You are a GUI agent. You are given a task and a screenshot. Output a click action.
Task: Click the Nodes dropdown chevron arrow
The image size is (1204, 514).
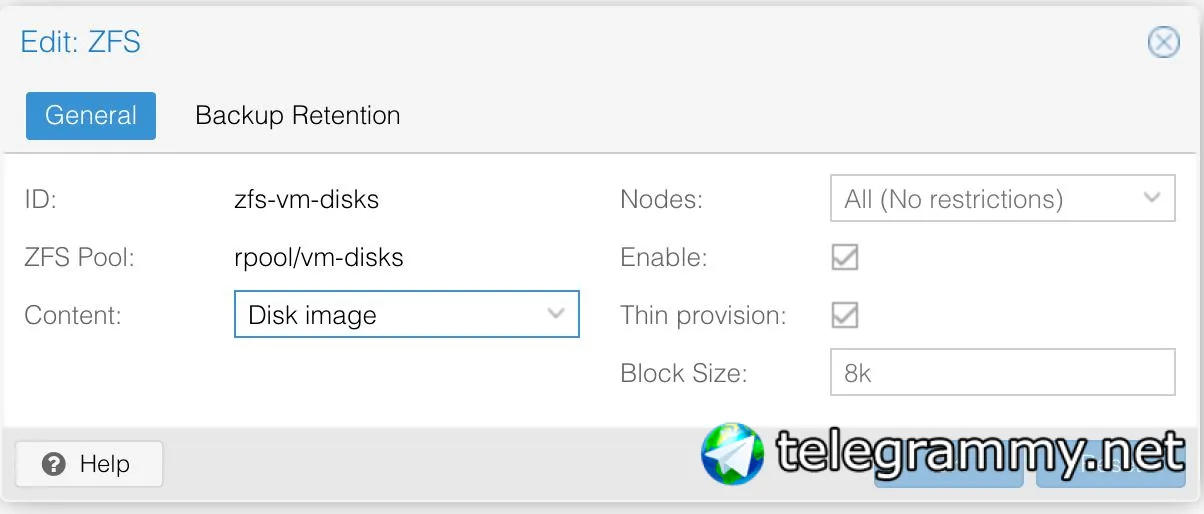coord(1152,198)
